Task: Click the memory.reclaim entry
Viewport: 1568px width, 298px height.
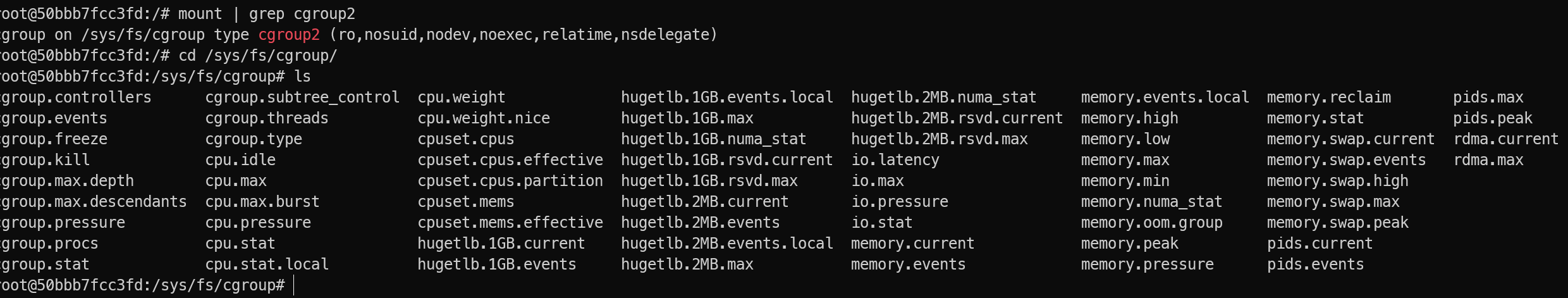Action: pyautogui.click(x=1328, y=97)
